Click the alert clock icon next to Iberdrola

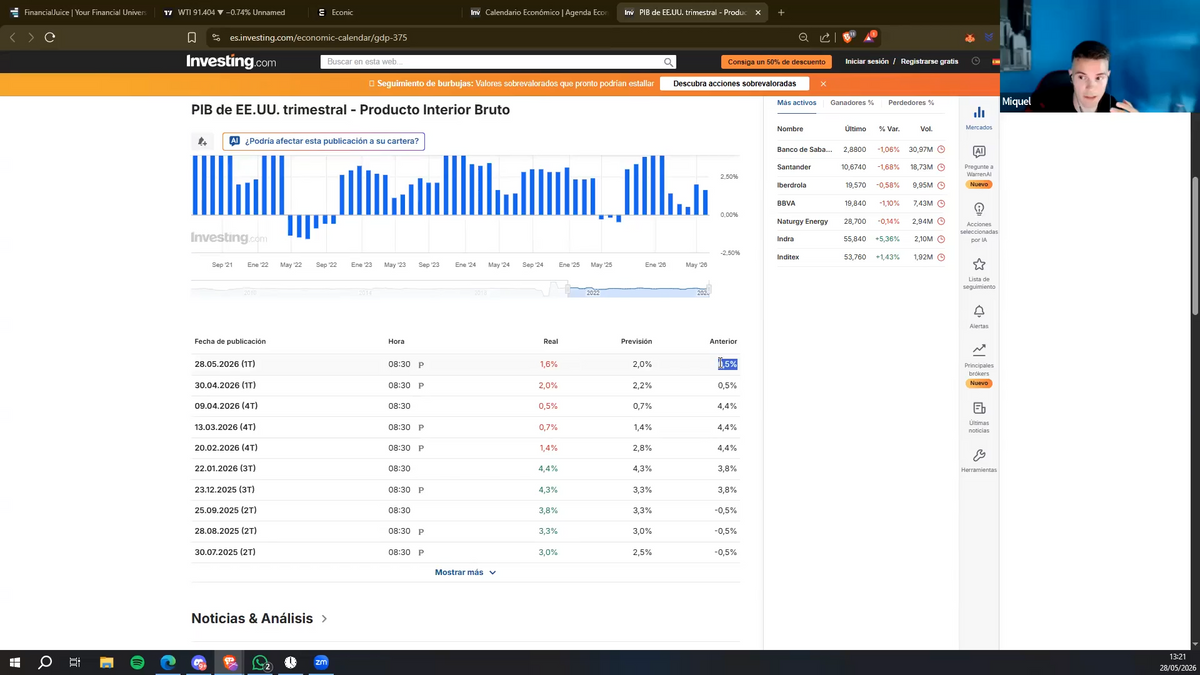941,185
